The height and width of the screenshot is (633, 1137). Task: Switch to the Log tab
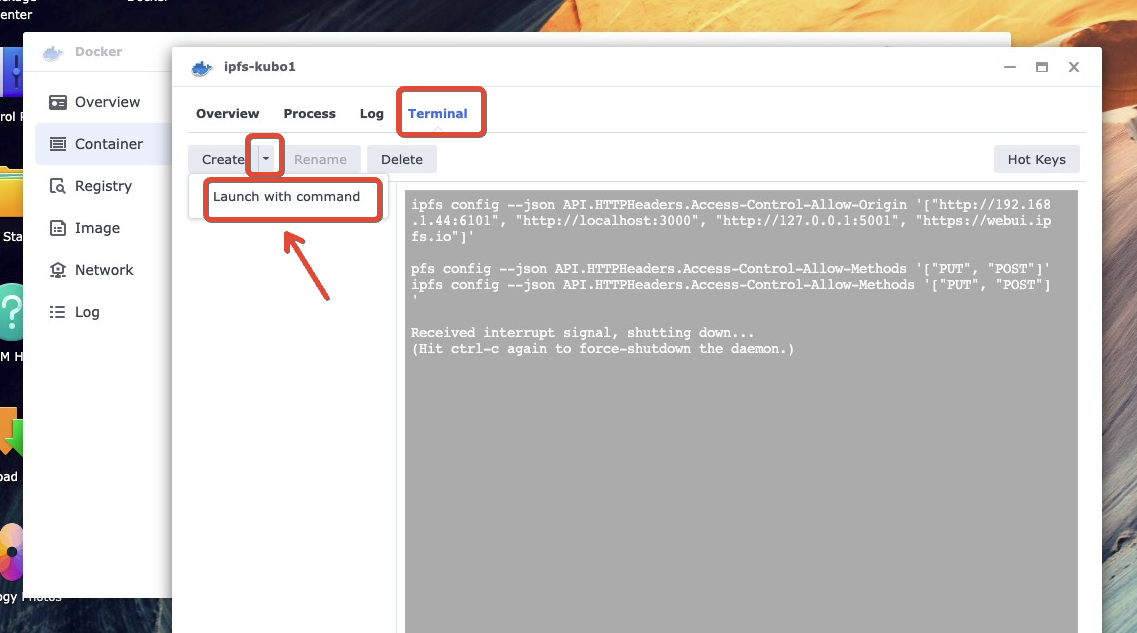(x=371, y=113)
